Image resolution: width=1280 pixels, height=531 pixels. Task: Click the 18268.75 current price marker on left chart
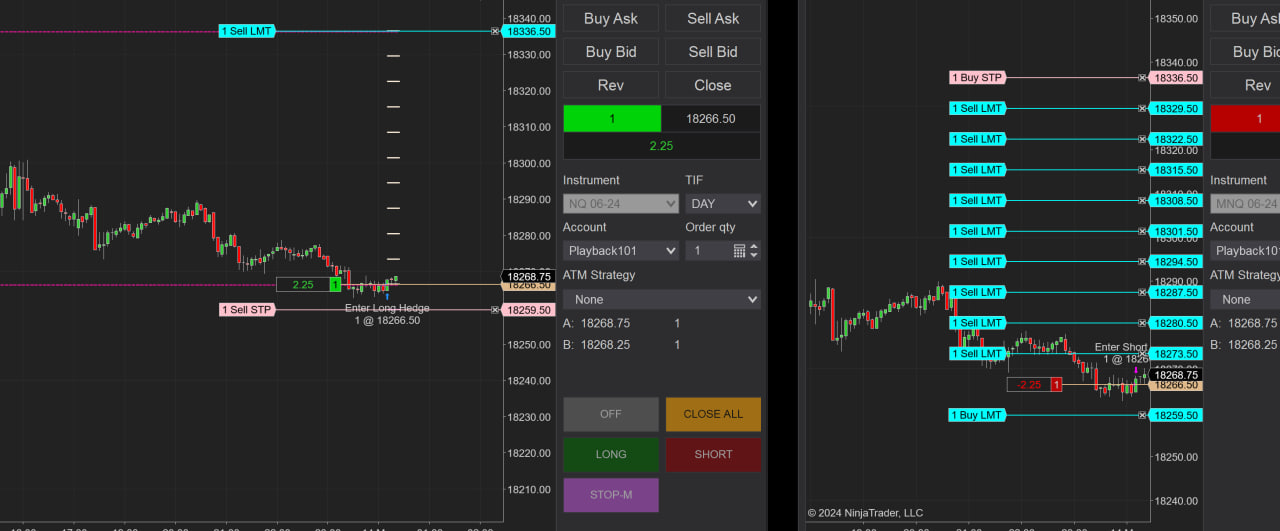(528, 277)
